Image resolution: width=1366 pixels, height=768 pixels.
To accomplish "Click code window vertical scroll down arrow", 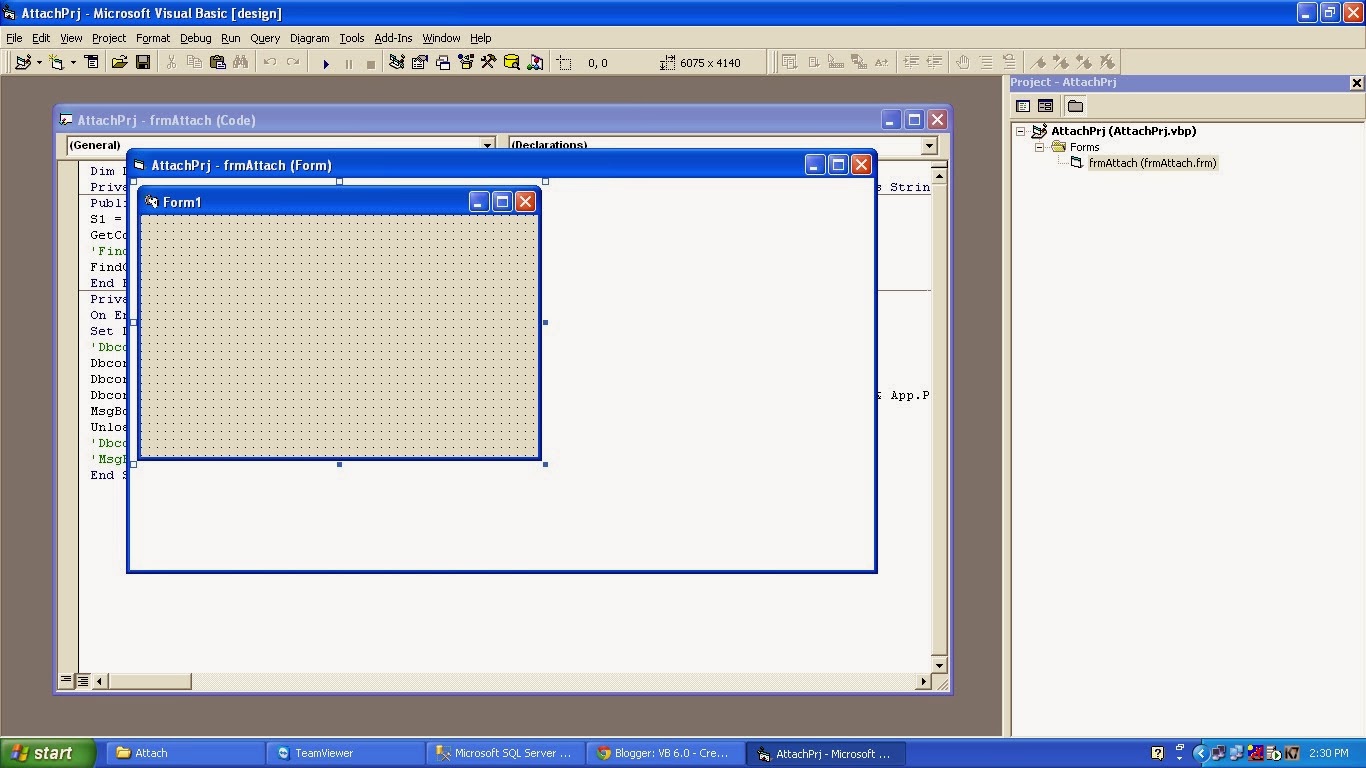I will (939, 665).
